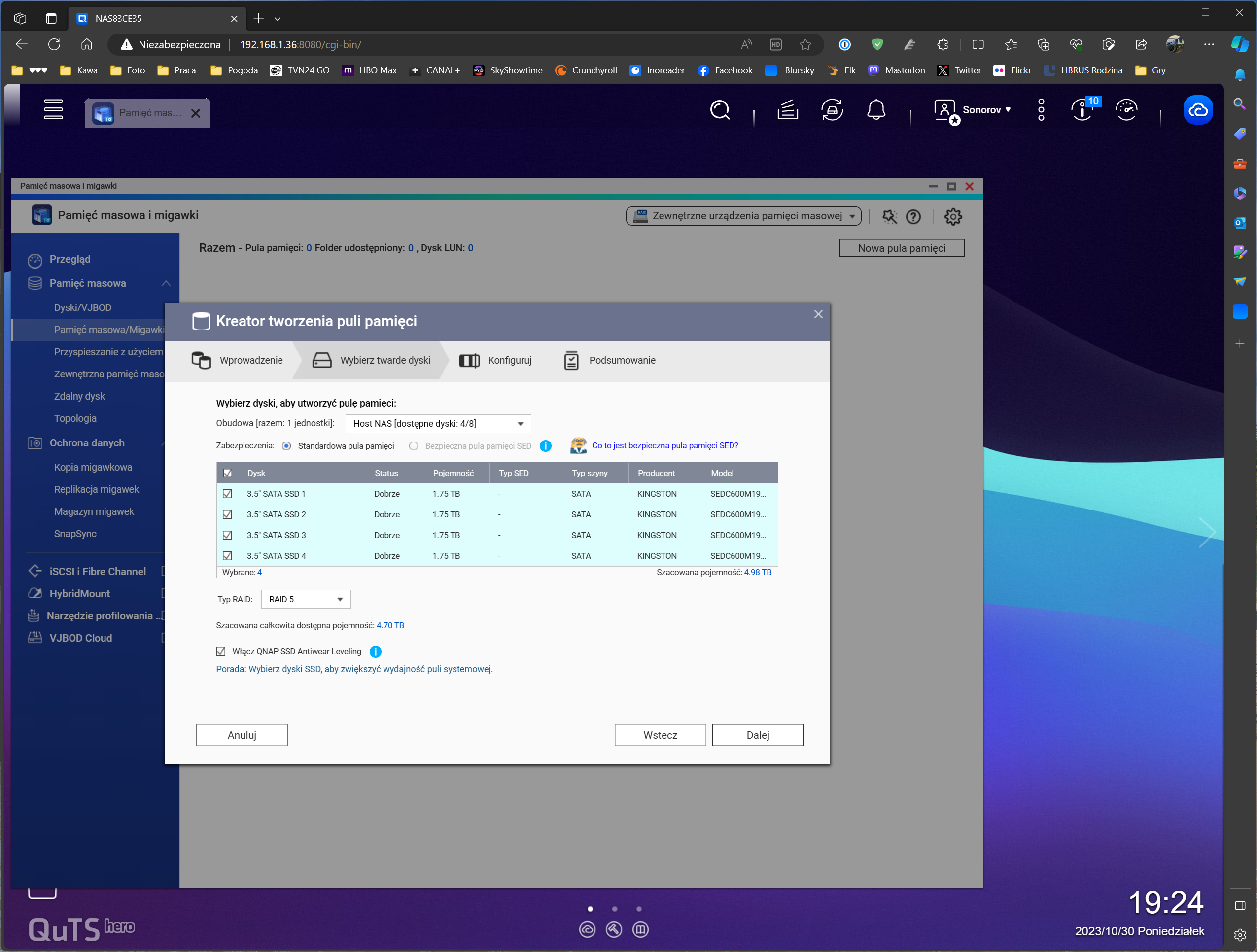The image size is (1257, 952).
Task: Expand Zewnętrzne urządzenia pamięci masowej dropdown
Action: pos(743,216)
